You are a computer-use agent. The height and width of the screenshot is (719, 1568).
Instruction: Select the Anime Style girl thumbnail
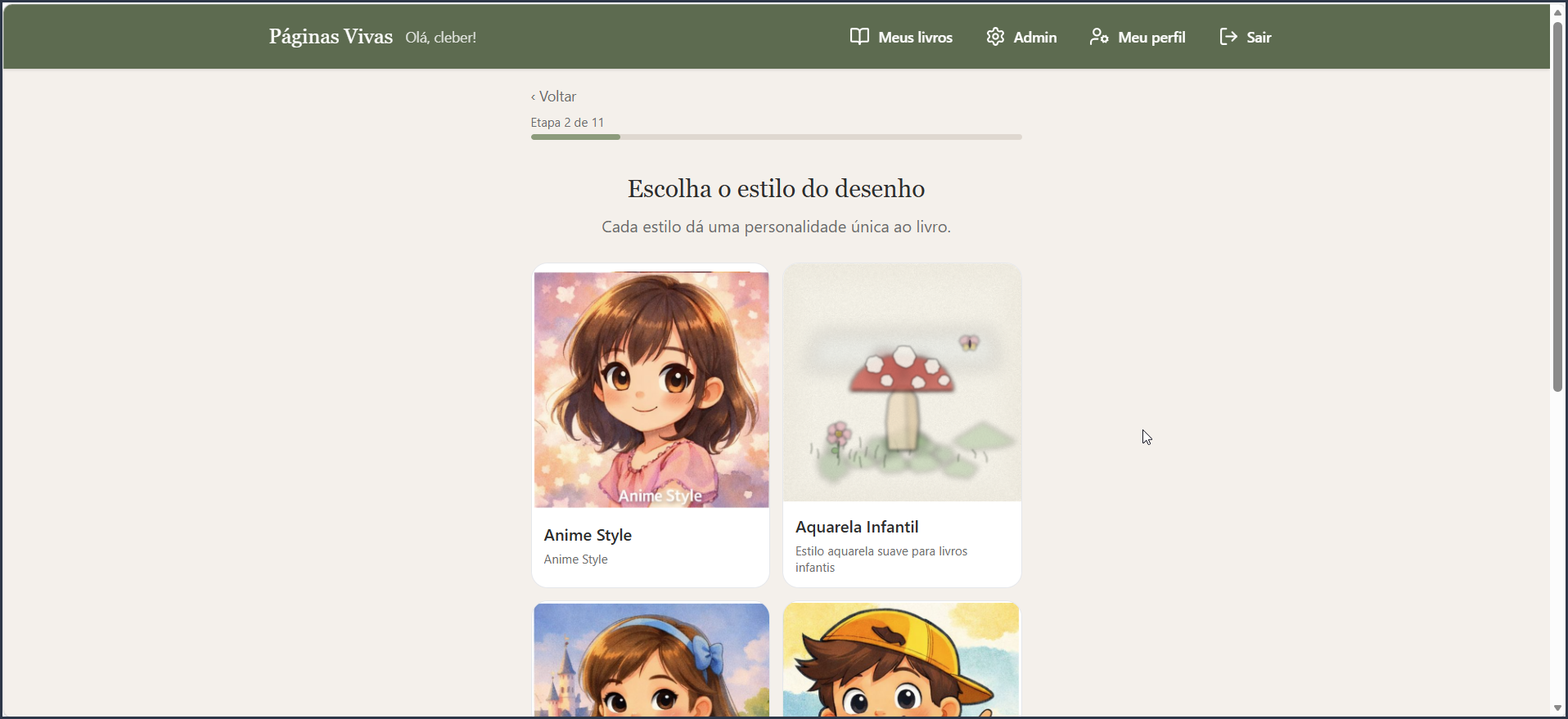(x=651, y=389)
